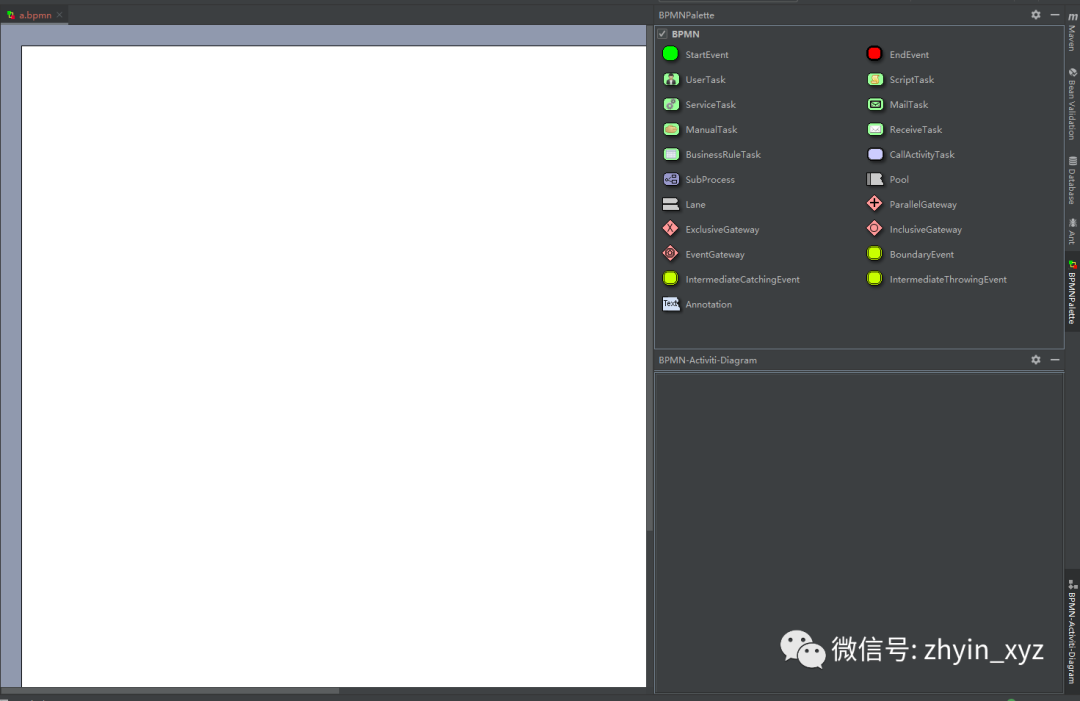Minimize the BPMNPalette panel
1080x701 pixels.
(x=1055, y=14)
